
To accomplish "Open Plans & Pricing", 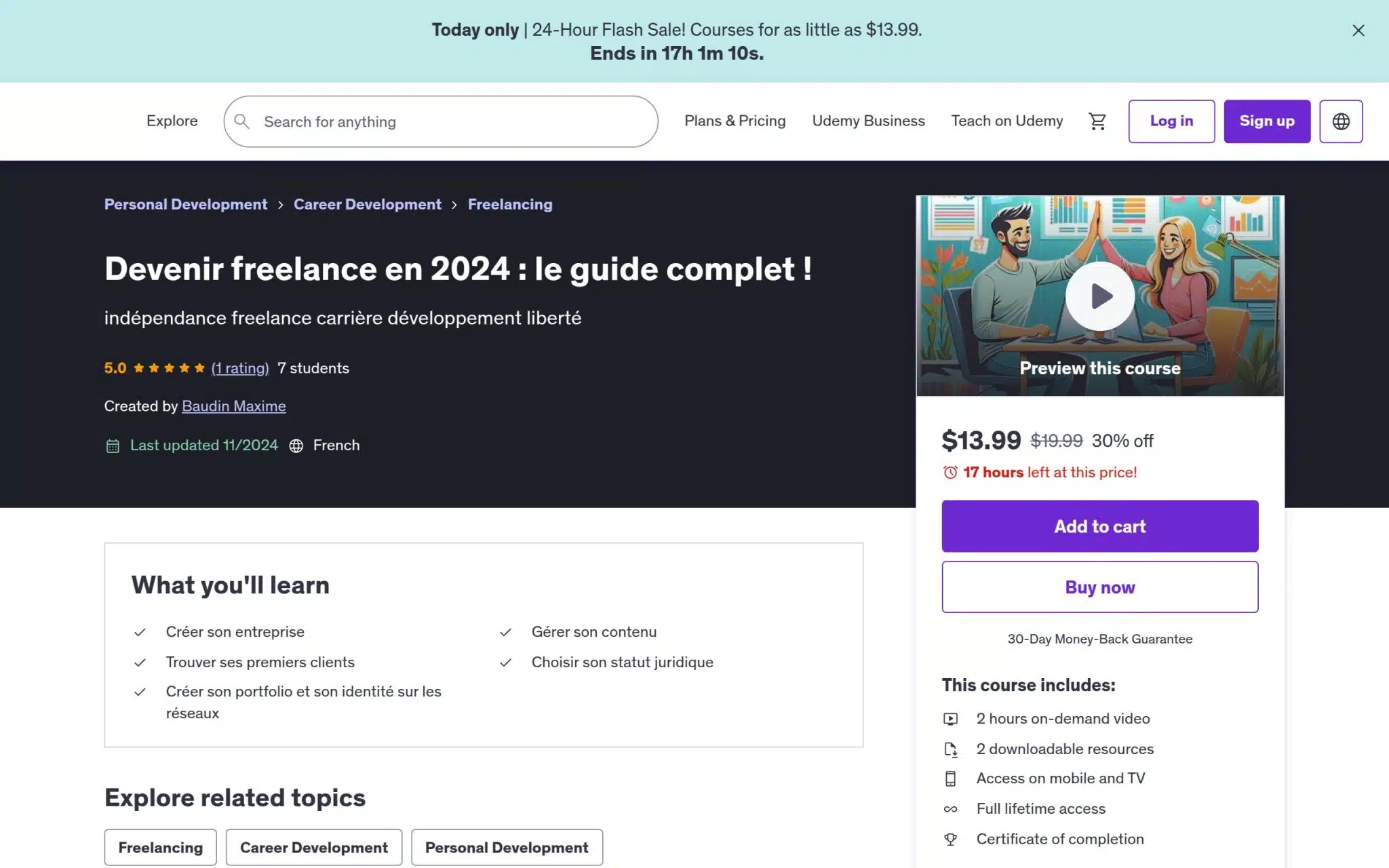I will (735, 121).
